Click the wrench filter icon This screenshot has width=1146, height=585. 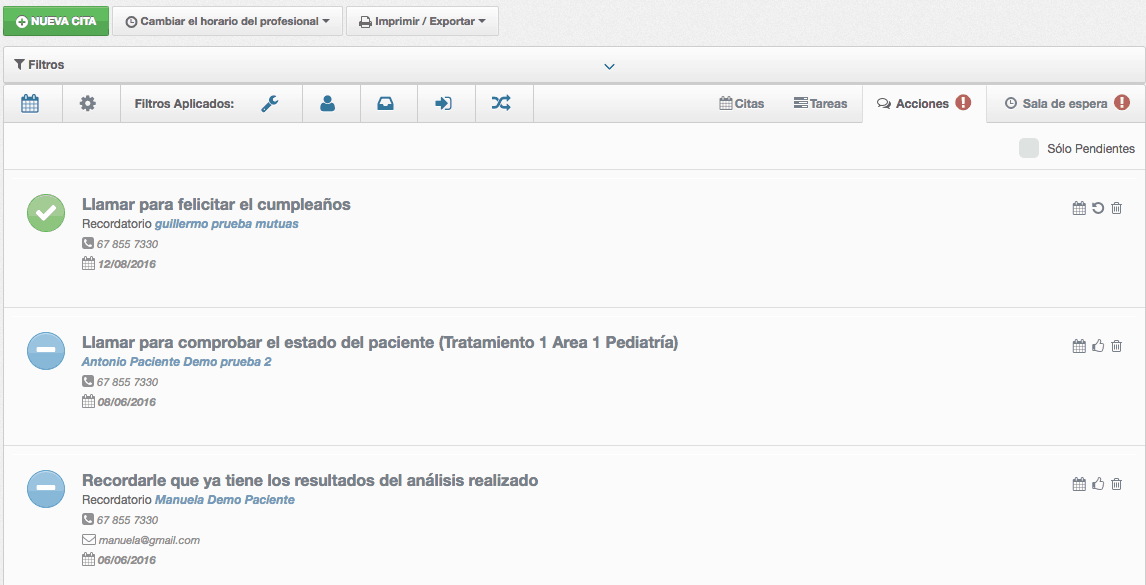point(270,104)
